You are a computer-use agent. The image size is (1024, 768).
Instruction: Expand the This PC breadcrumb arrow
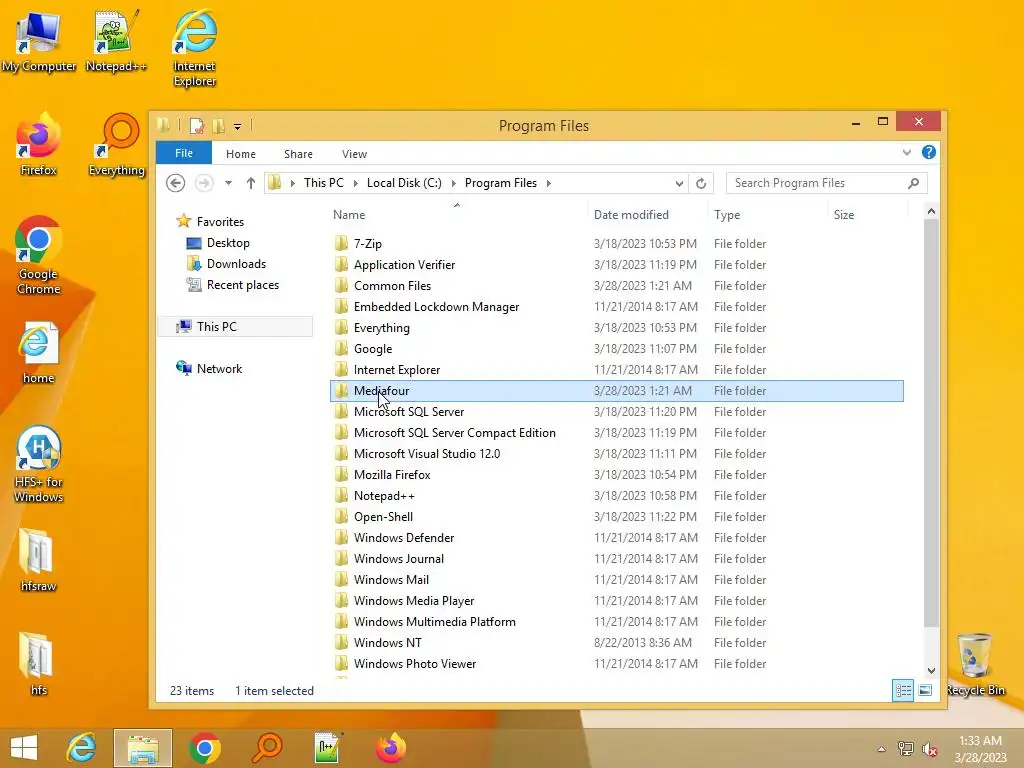point(355,184)
